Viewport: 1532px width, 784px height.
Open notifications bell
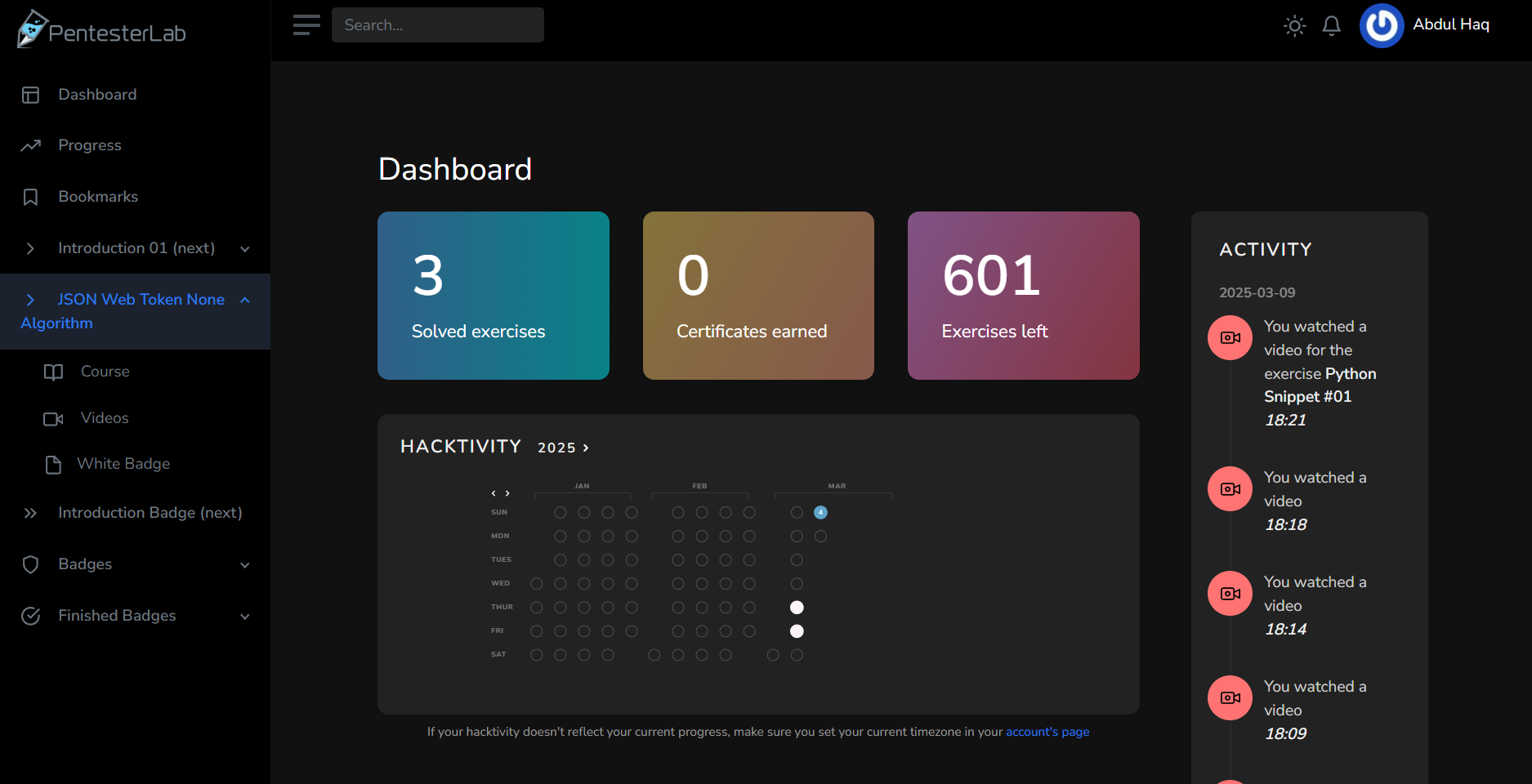[1332, 25]
